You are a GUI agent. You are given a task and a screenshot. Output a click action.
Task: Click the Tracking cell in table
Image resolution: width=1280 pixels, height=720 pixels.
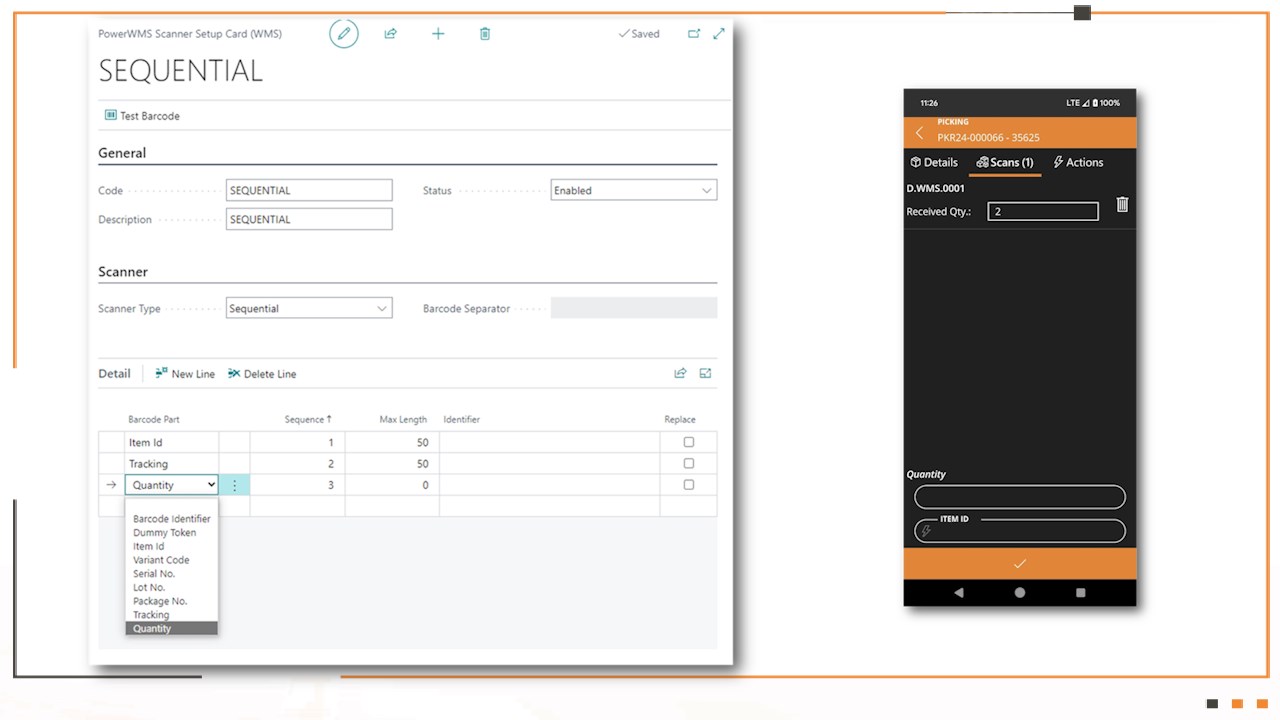(171, 464)
